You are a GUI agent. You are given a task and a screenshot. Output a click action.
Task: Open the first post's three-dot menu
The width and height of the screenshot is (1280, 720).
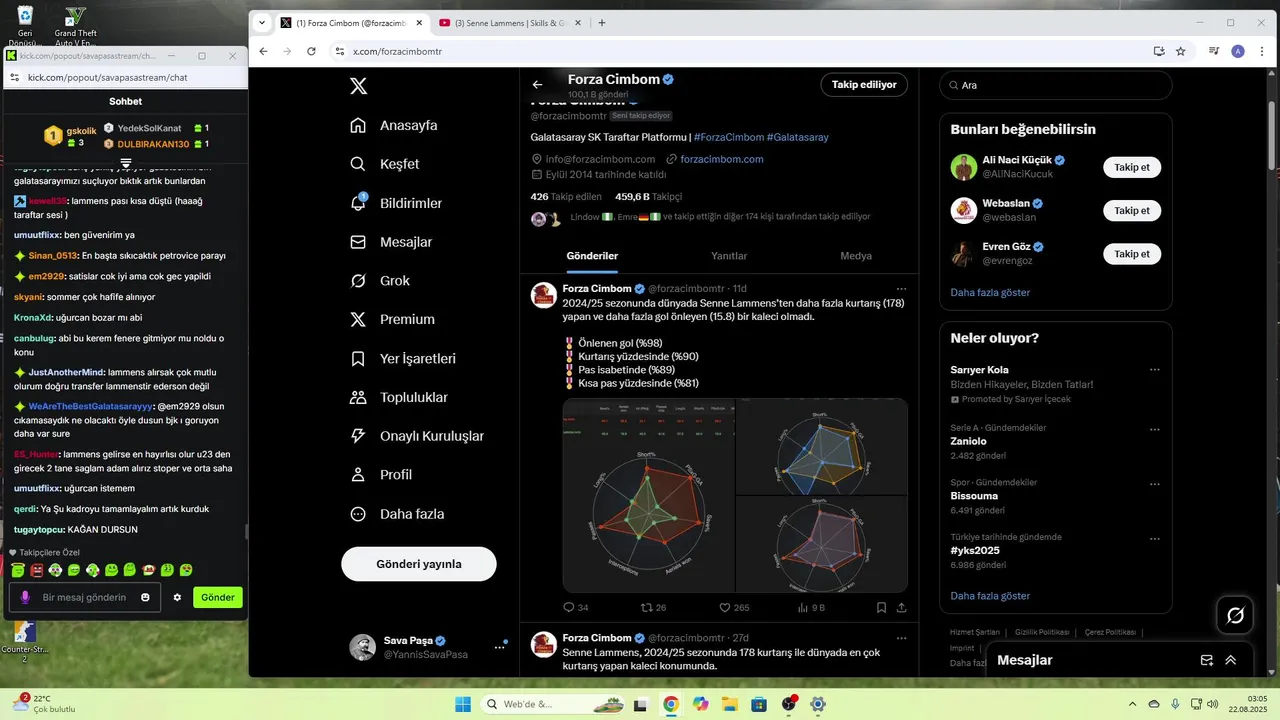click(901, 289)
